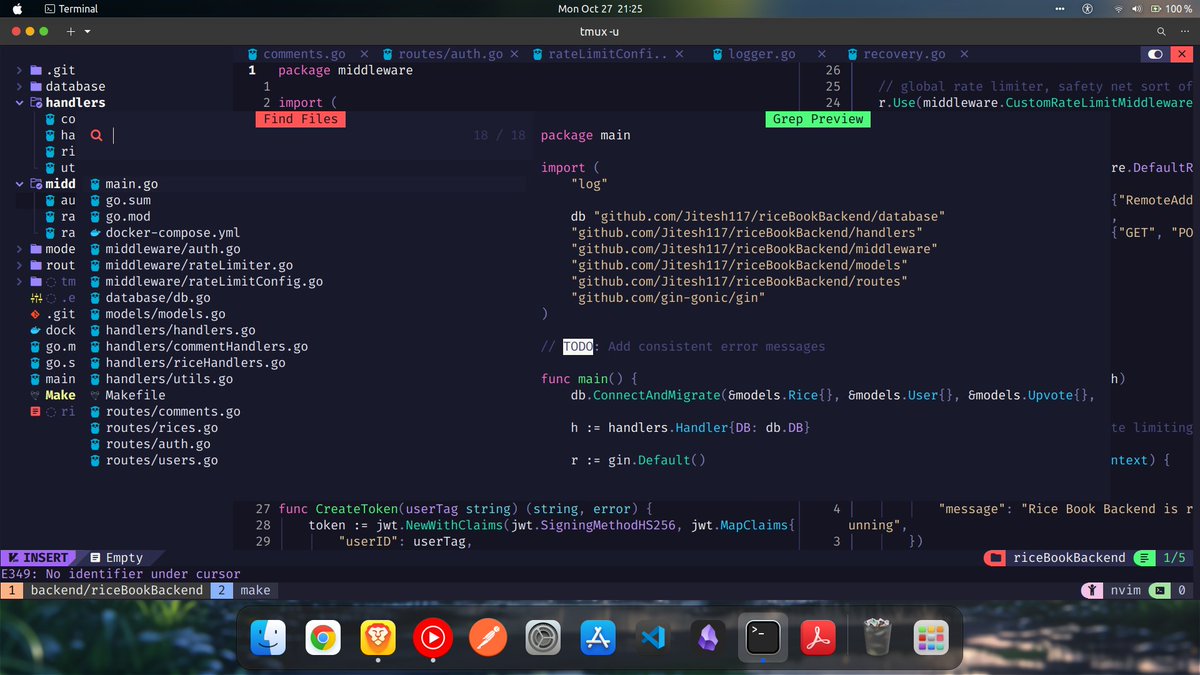Open the Terminal menu in the menu bar
Image resolution: width=1200 pixels, height=675 pixels.
[70, 9]
